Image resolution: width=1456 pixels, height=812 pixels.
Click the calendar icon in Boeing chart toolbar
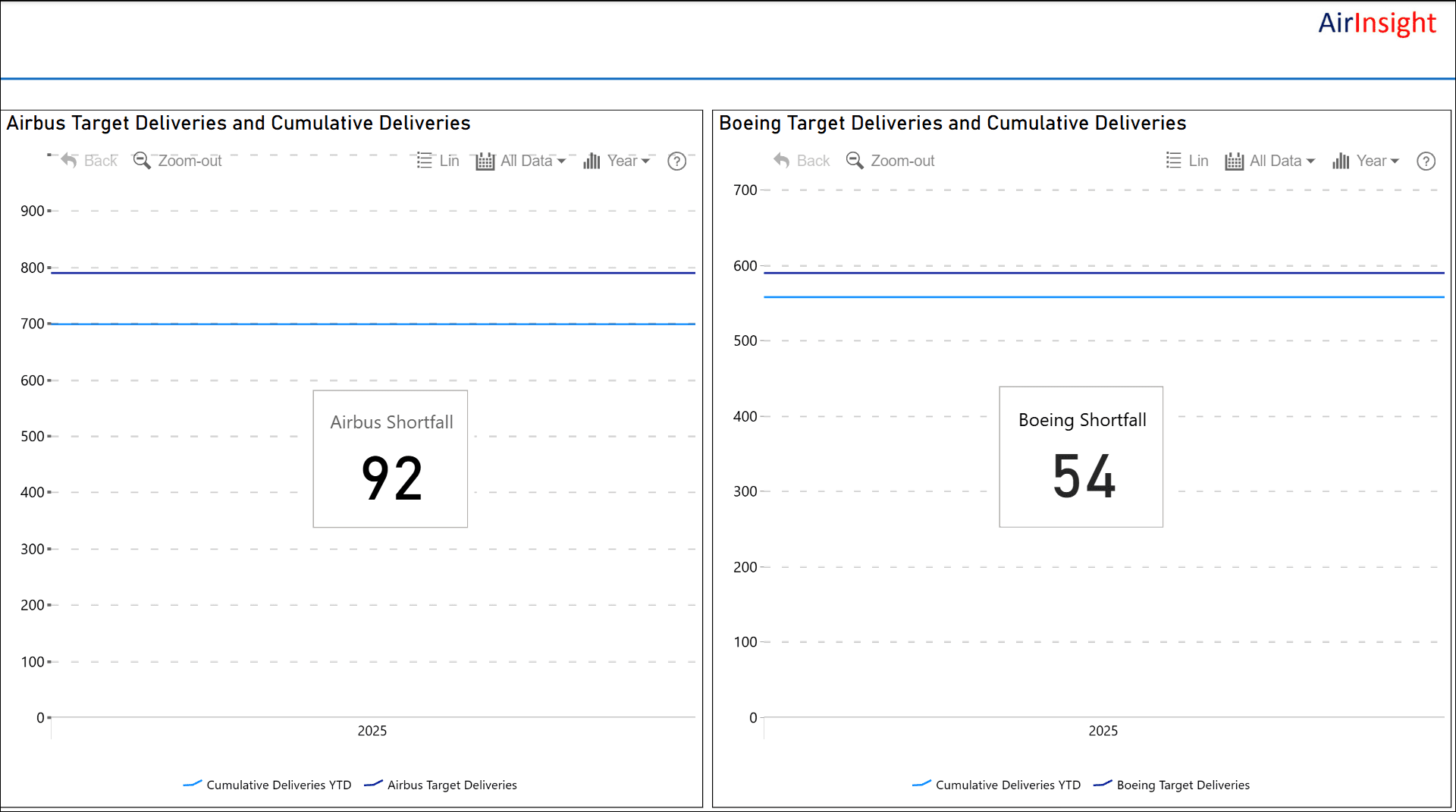pyautogui.click(x=1234, y=161)
